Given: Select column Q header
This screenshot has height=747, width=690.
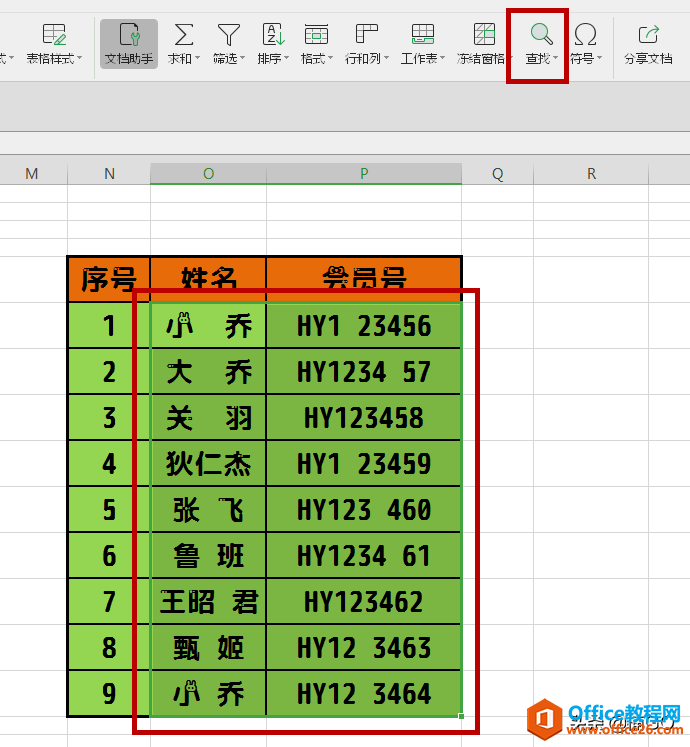Looking at the screenshot, I should click(x=497, y=174).
